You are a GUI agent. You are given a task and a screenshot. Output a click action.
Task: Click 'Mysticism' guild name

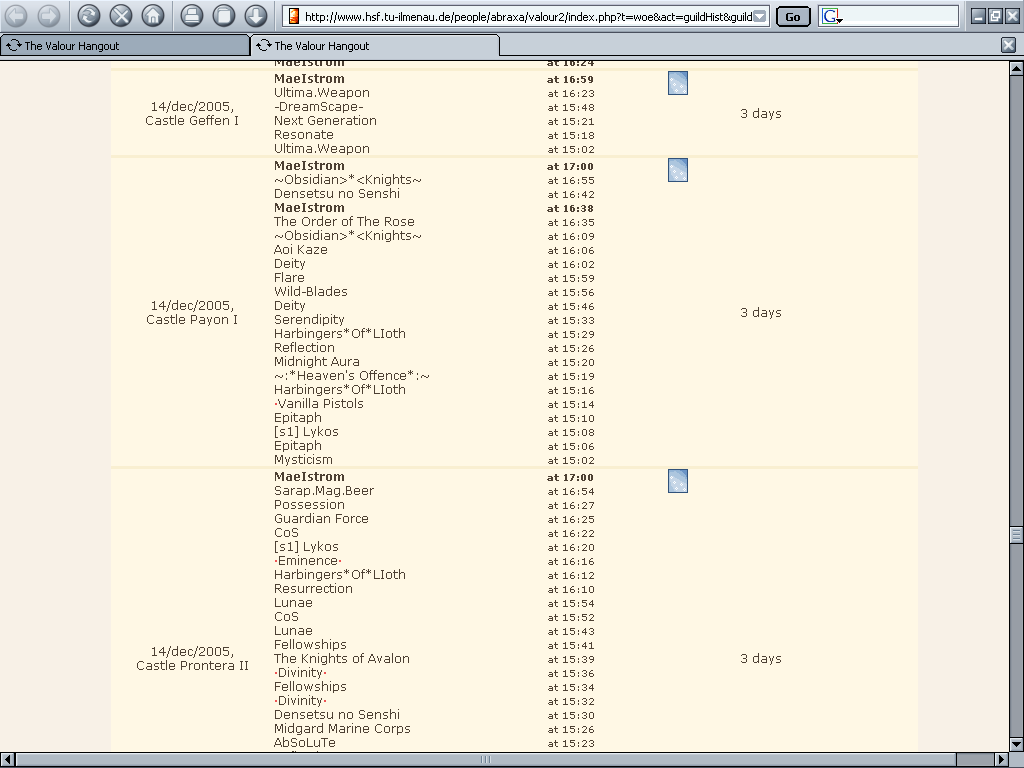coord(303,460)
